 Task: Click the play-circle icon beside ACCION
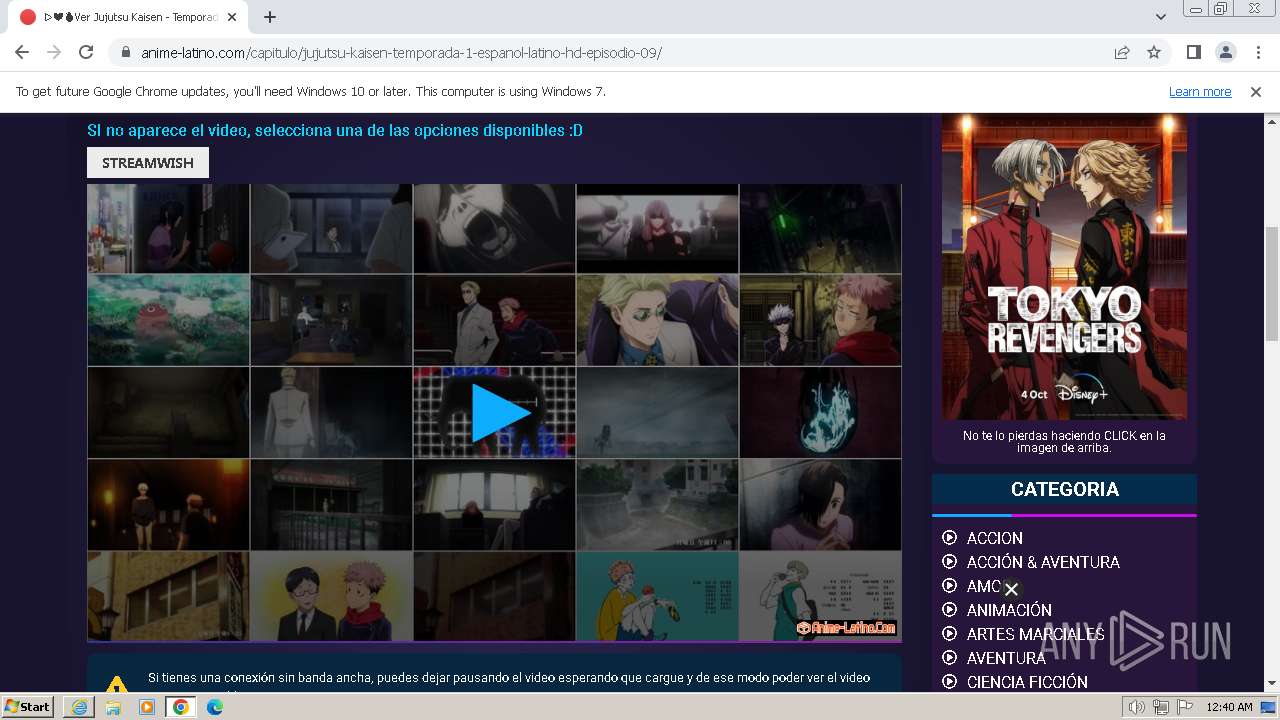[950, 538]
